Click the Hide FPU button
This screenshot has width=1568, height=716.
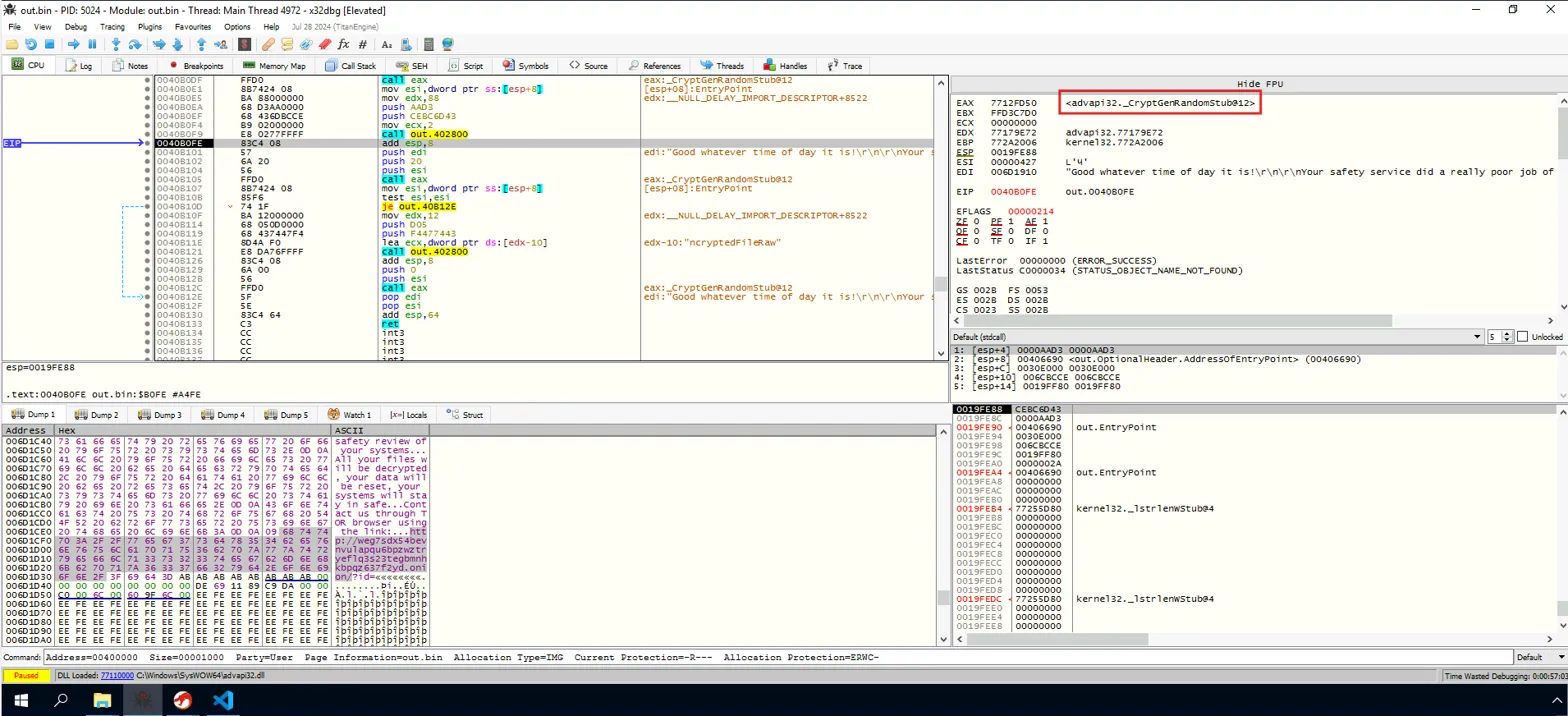coord(1258,84)
